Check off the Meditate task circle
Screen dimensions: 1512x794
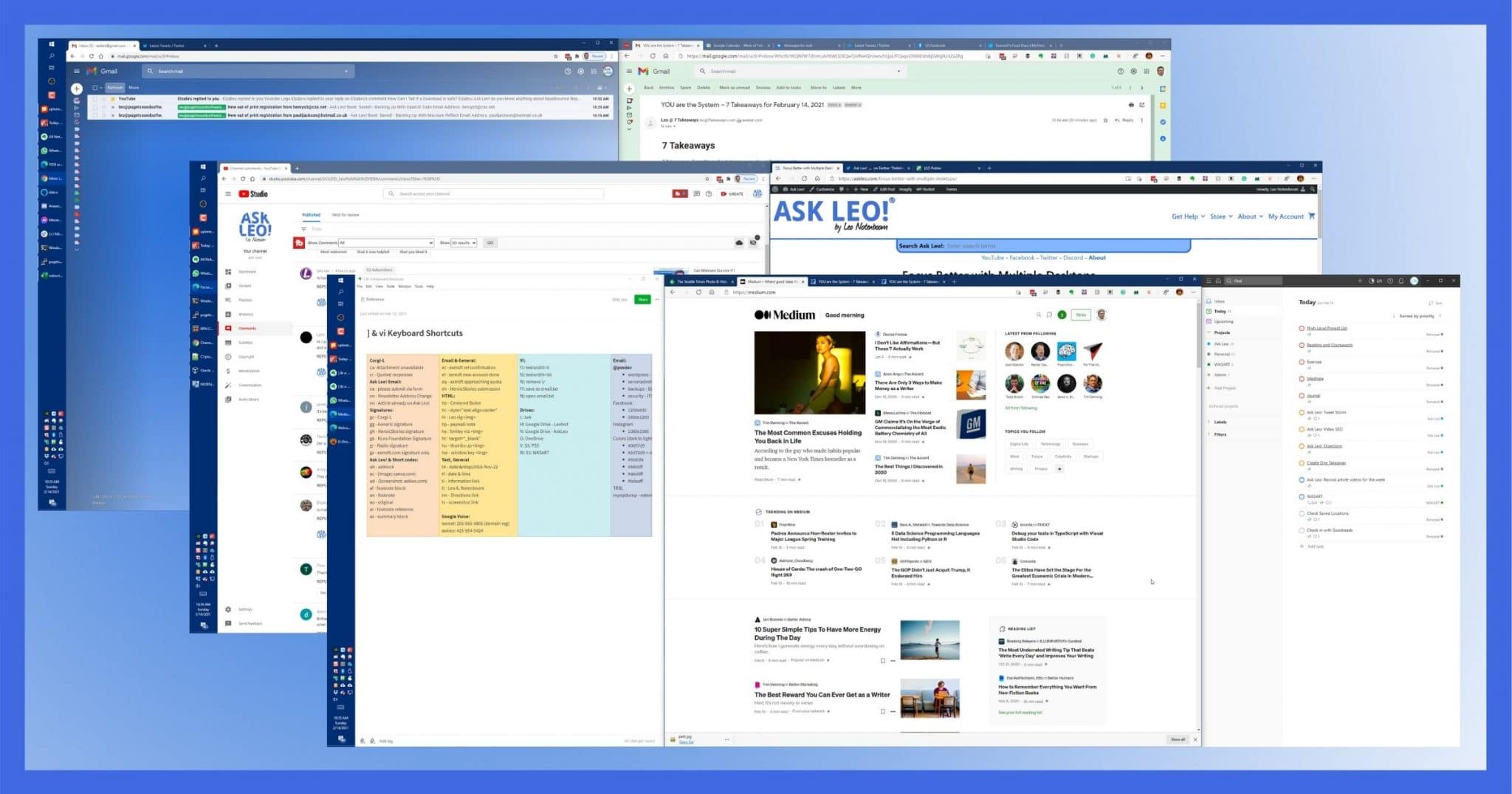(1301, 379)
